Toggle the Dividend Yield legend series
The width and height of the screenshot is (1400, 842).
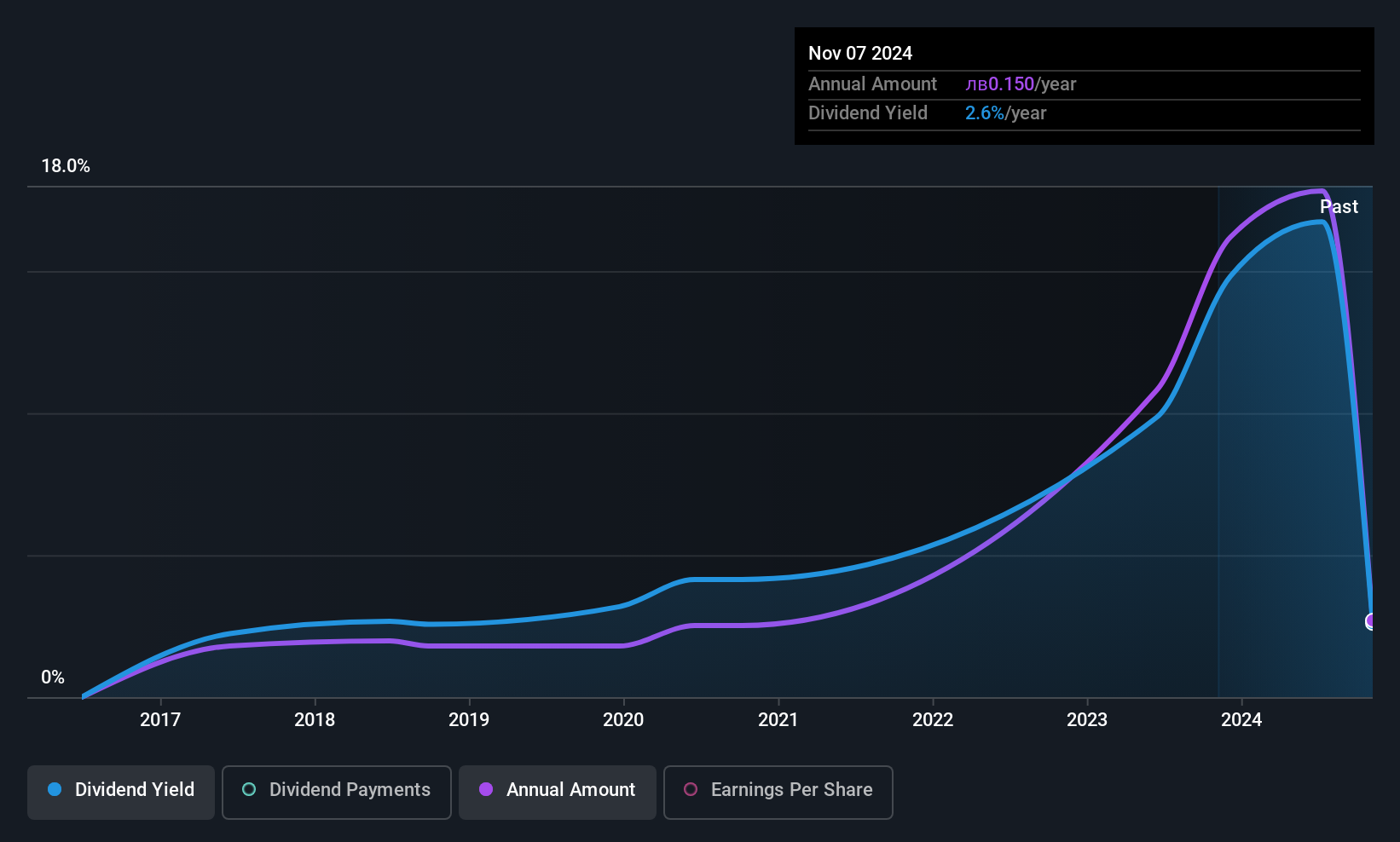[x=121, y=792]
